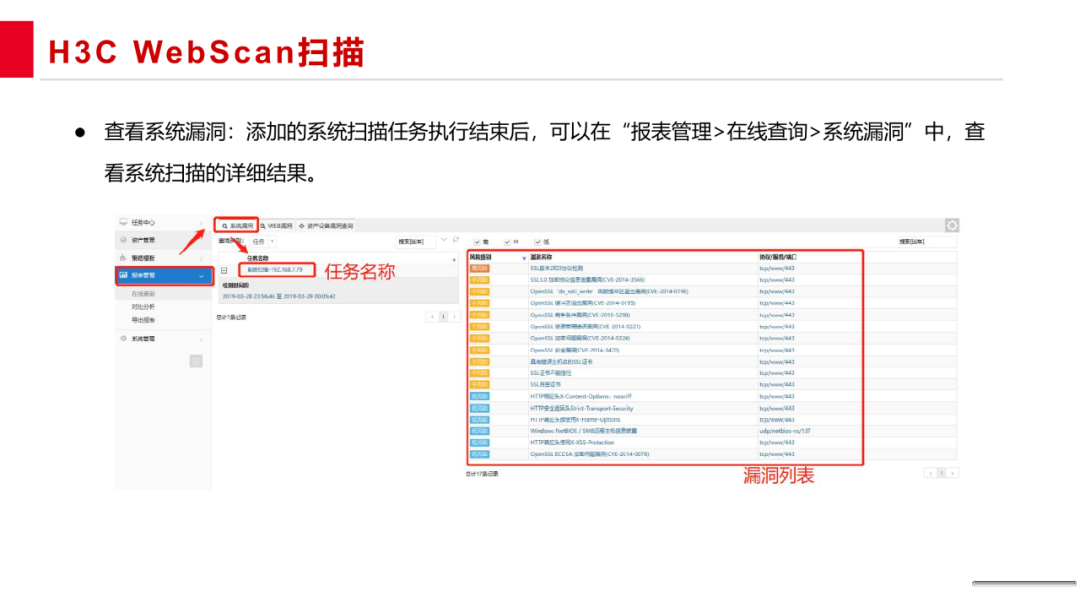Click the high-risk badge on SSL版本2和3 row
Image resolution: width=1080 pixels, height=608 pixels.
click(479, 269)
